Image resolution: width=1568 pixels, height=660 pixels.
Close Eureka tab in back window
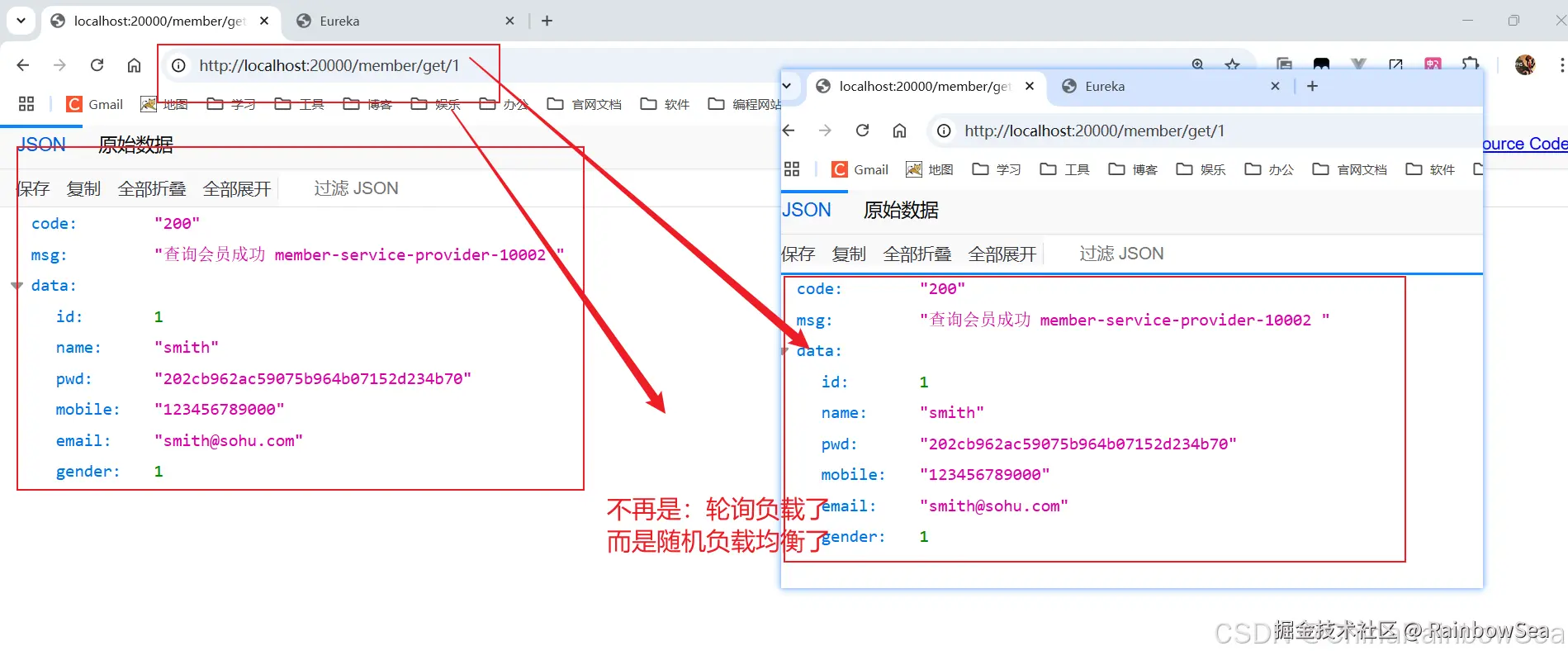pyautogui.click(x=510, y=21)
